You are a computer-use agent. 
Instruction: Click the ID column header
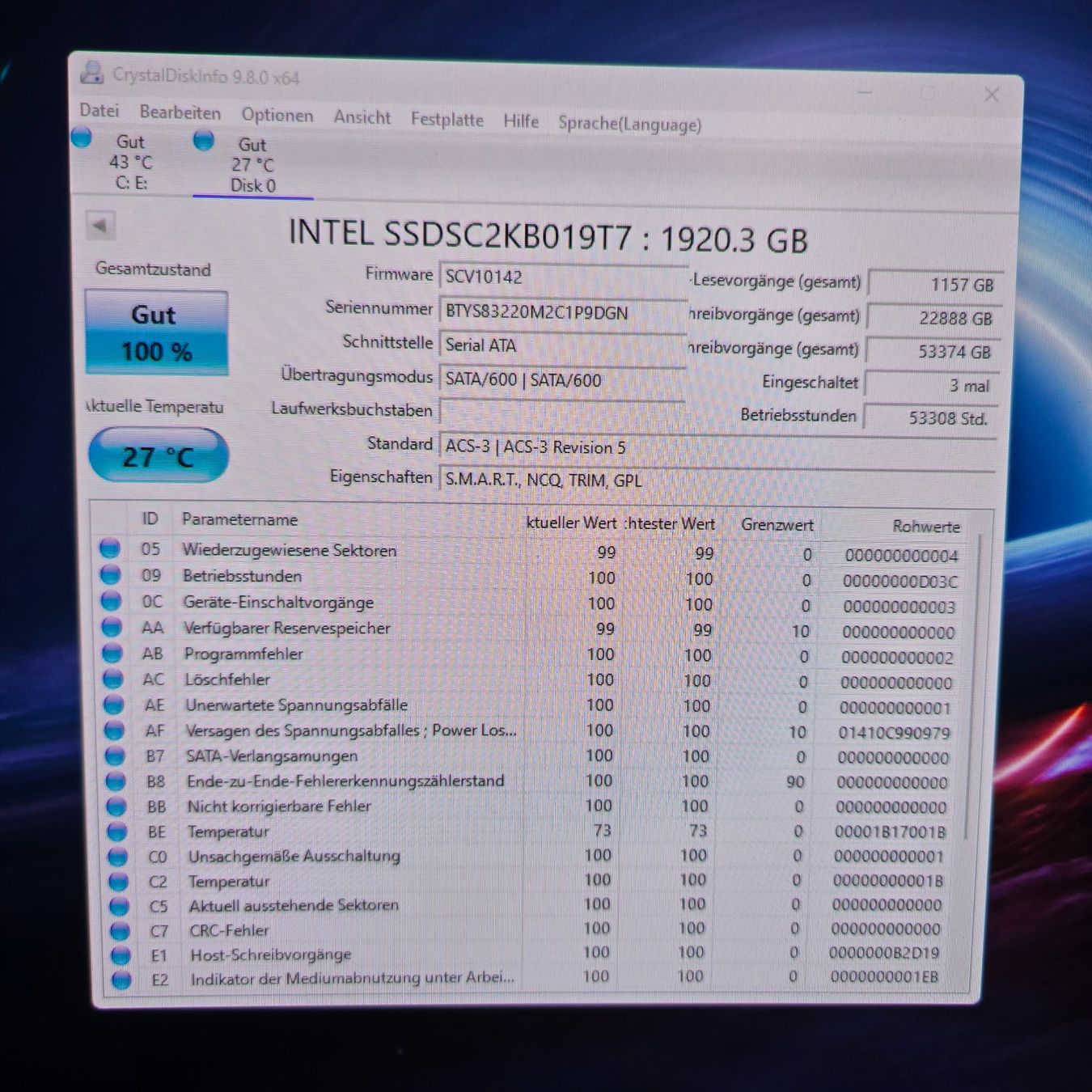(x=150, y=518)
